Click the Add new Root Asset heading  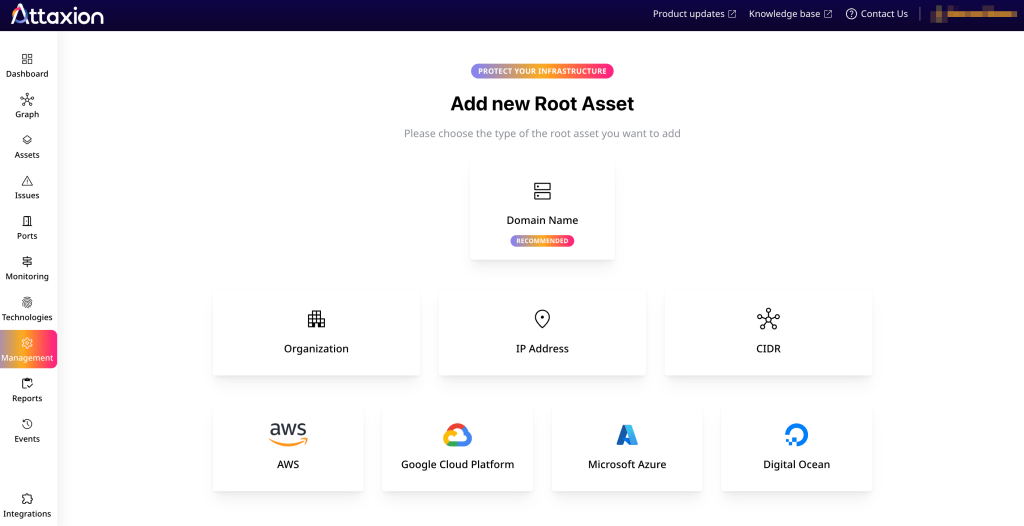[x=542, y=103]
